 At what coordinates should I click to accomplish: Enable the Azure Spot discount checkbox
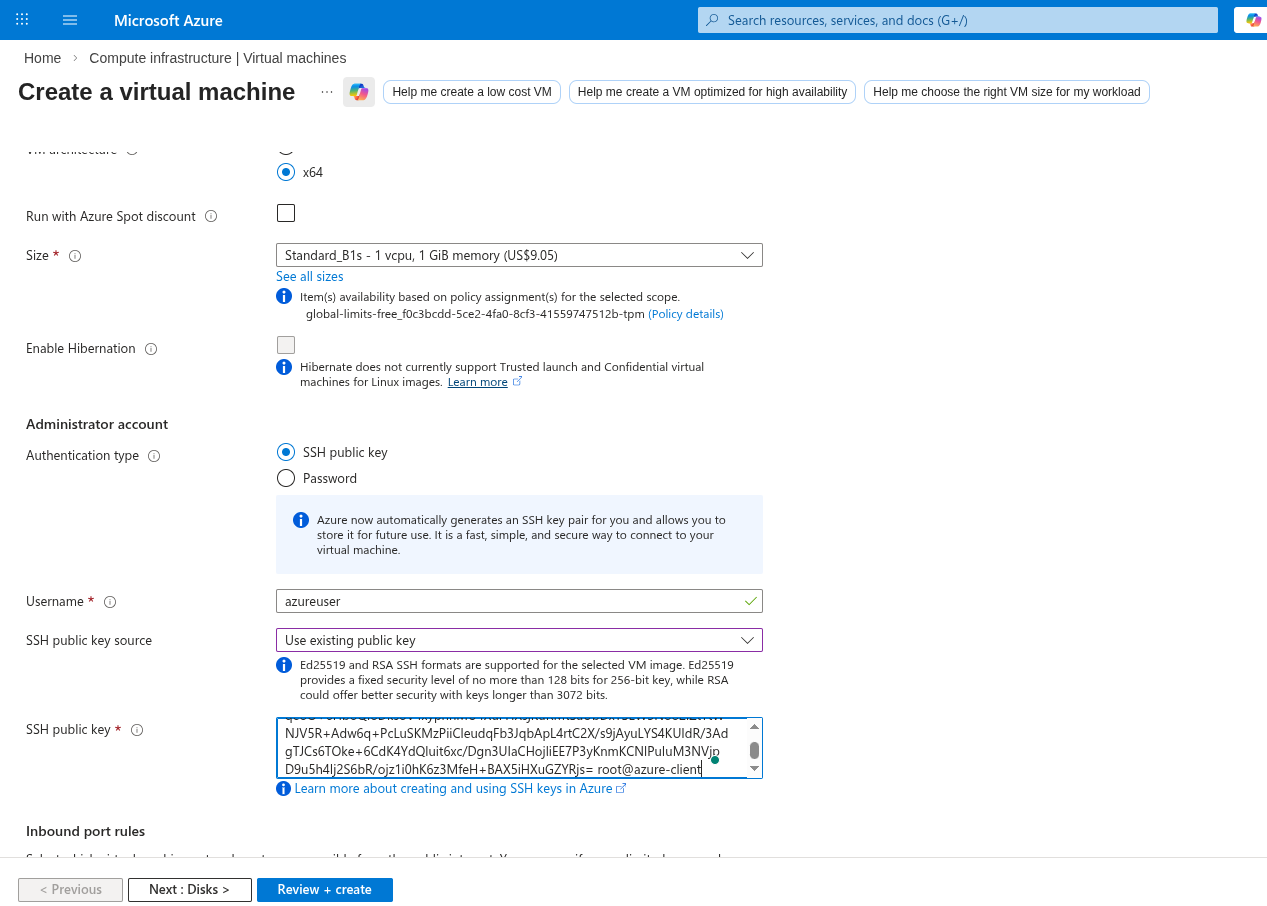[x=286, y=213]
